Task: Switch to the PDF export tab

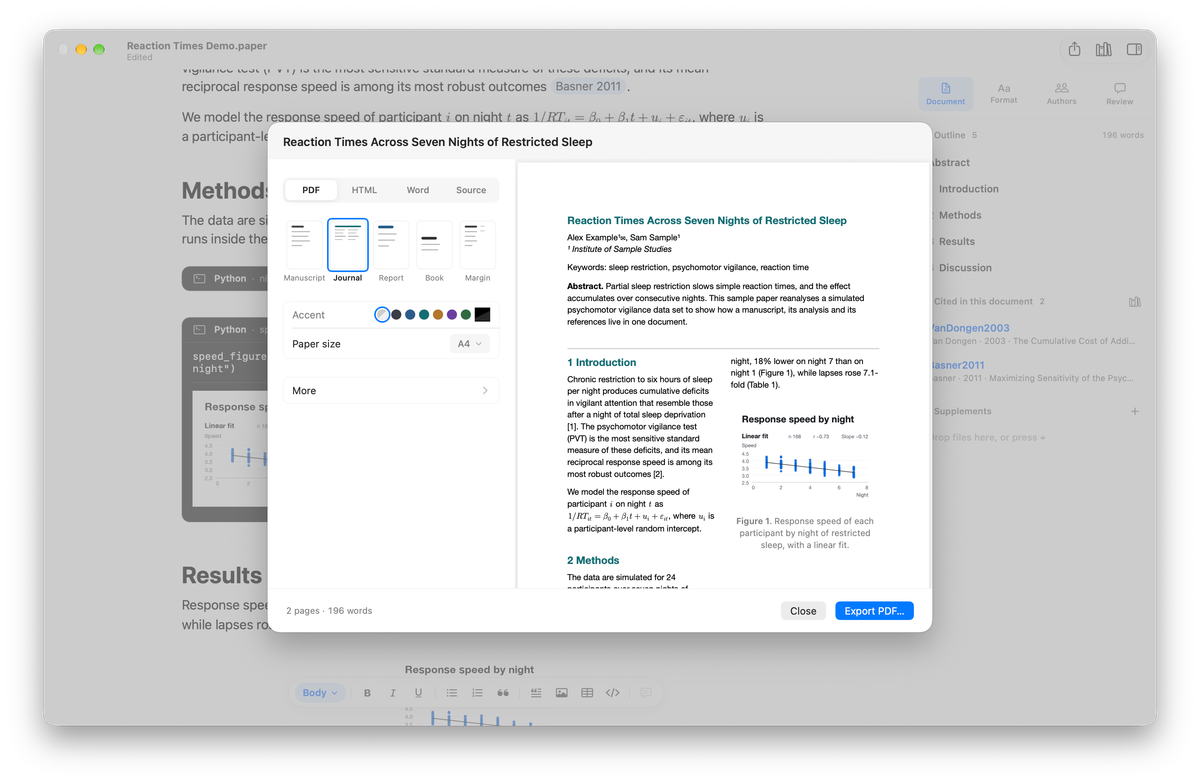Action: pyautogui.click(x=311, y=190)
